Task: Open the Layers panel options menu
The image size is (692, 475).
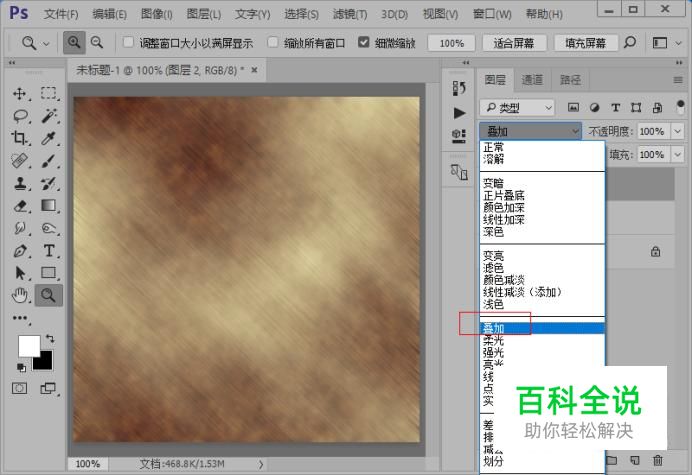Action: 678,80
